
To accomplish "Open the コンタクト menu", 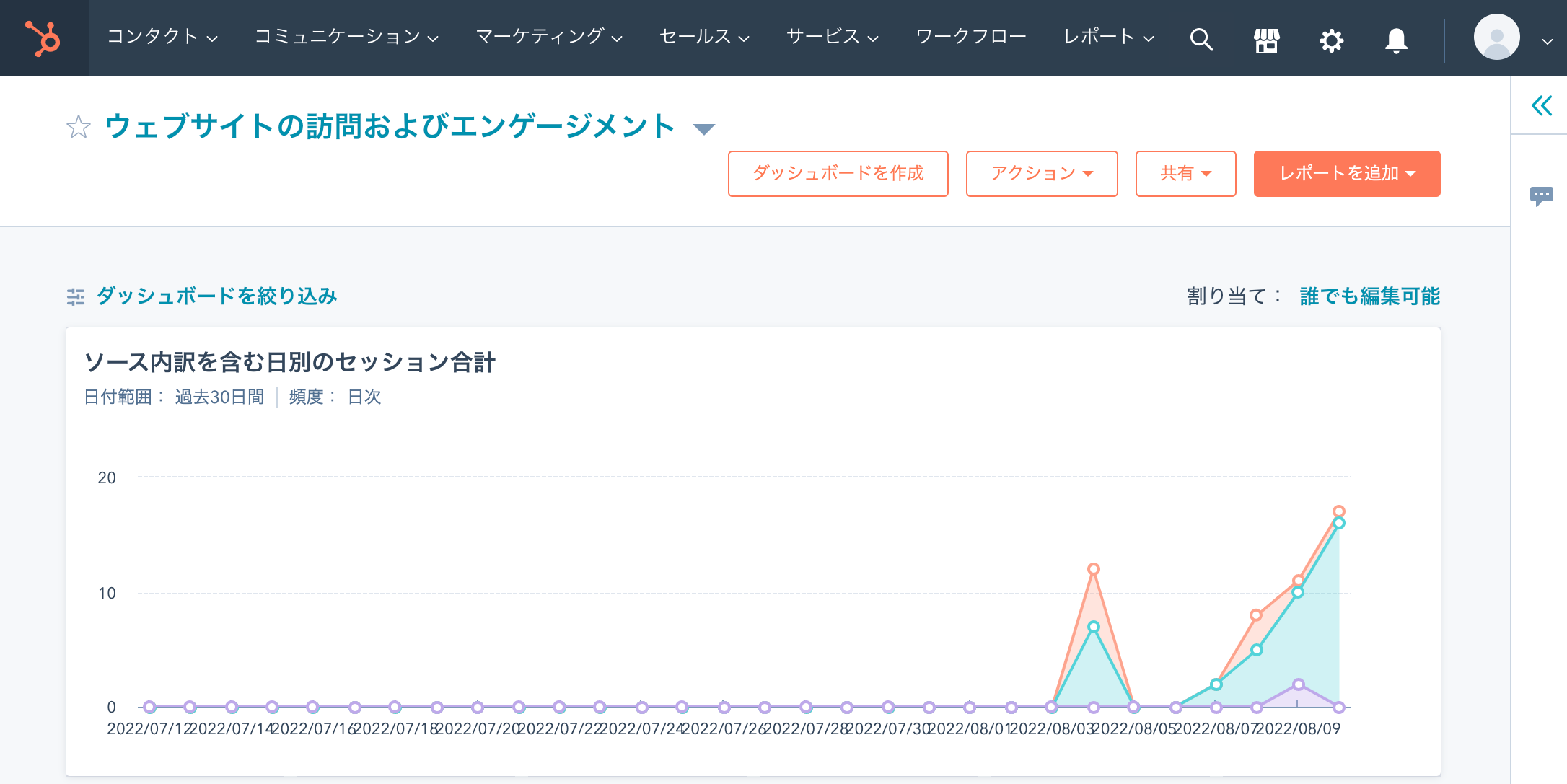I will click(162, 37).
